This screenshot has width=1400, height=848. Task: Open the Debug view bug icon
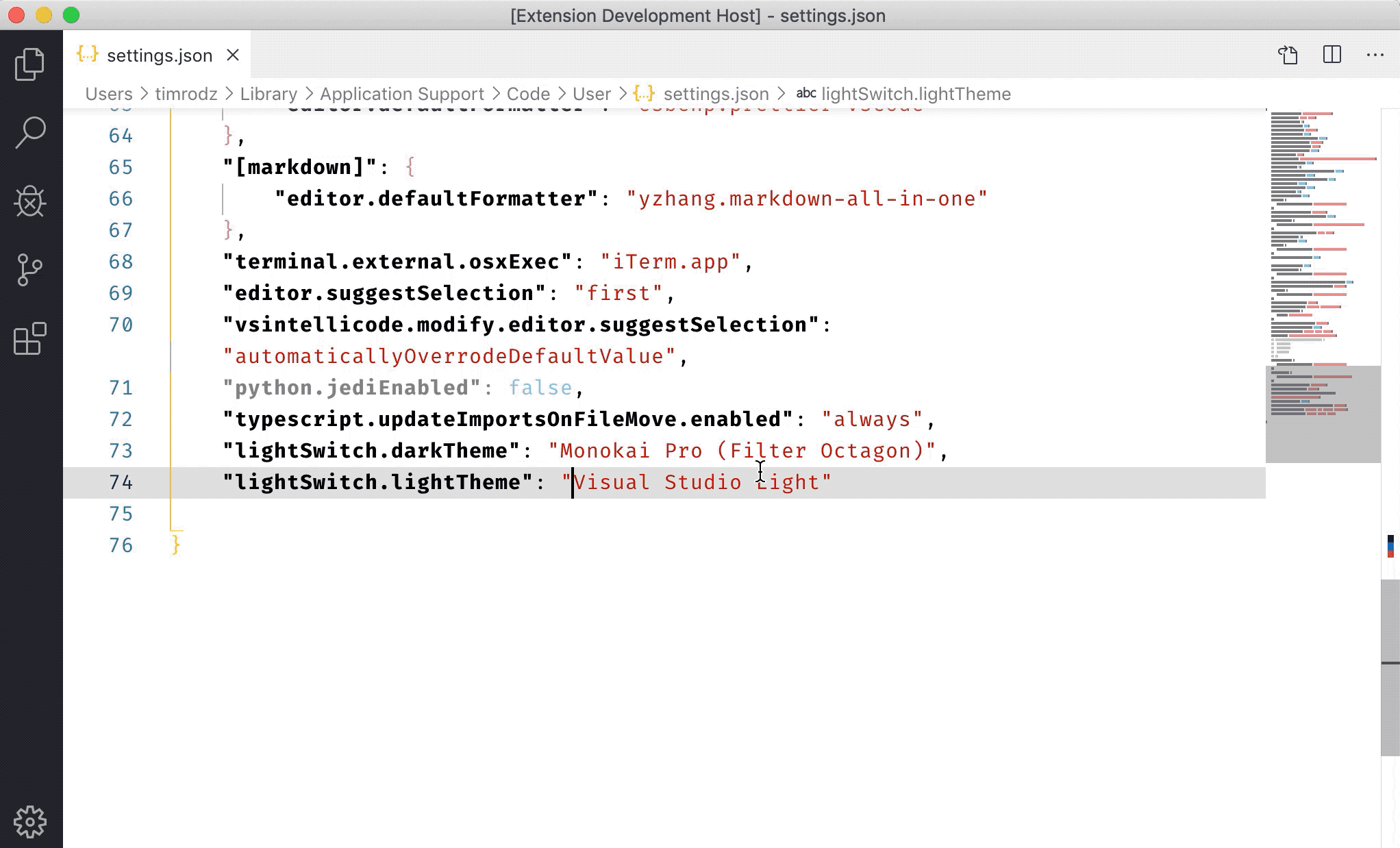pos(30,201)
